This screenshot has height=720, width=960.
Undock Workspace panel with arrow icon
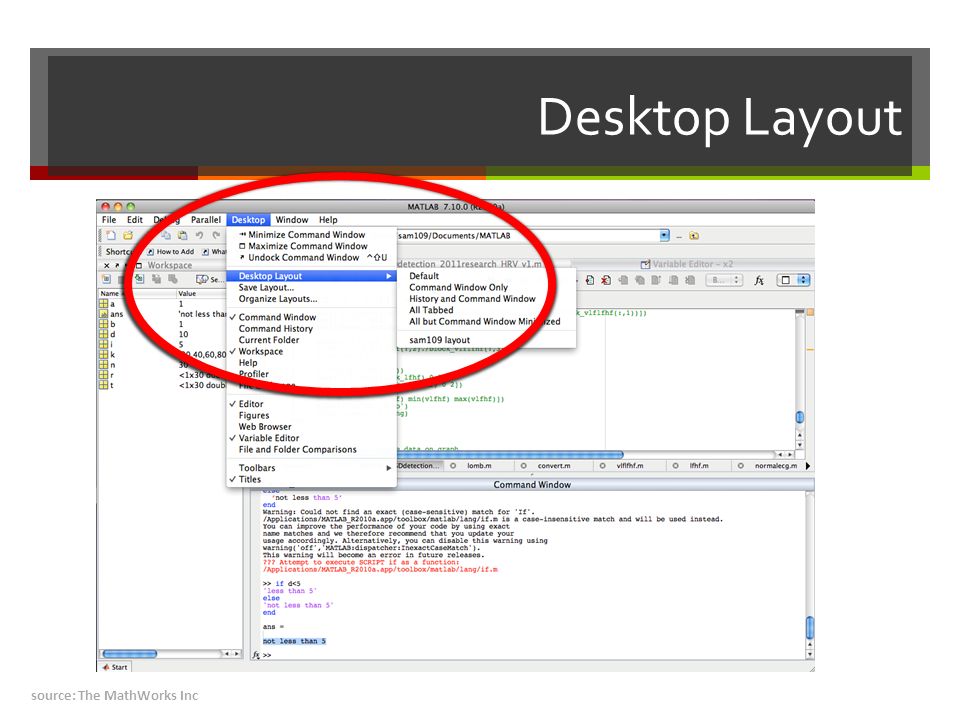(x=117, y=265)
